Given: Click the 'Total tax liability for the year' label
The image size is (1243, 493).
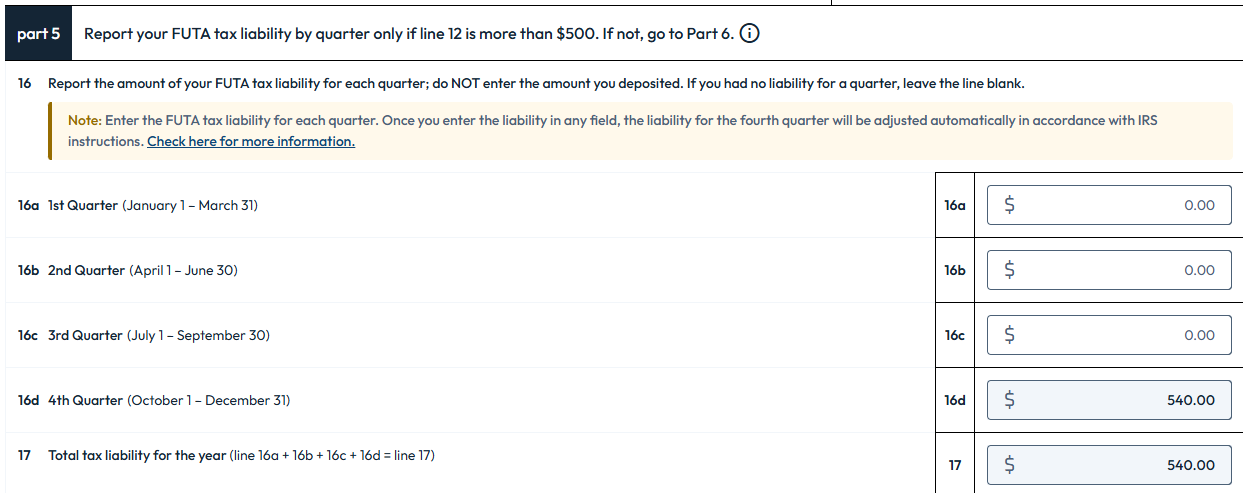Looking at the screenshot, I should pos(137,455).
